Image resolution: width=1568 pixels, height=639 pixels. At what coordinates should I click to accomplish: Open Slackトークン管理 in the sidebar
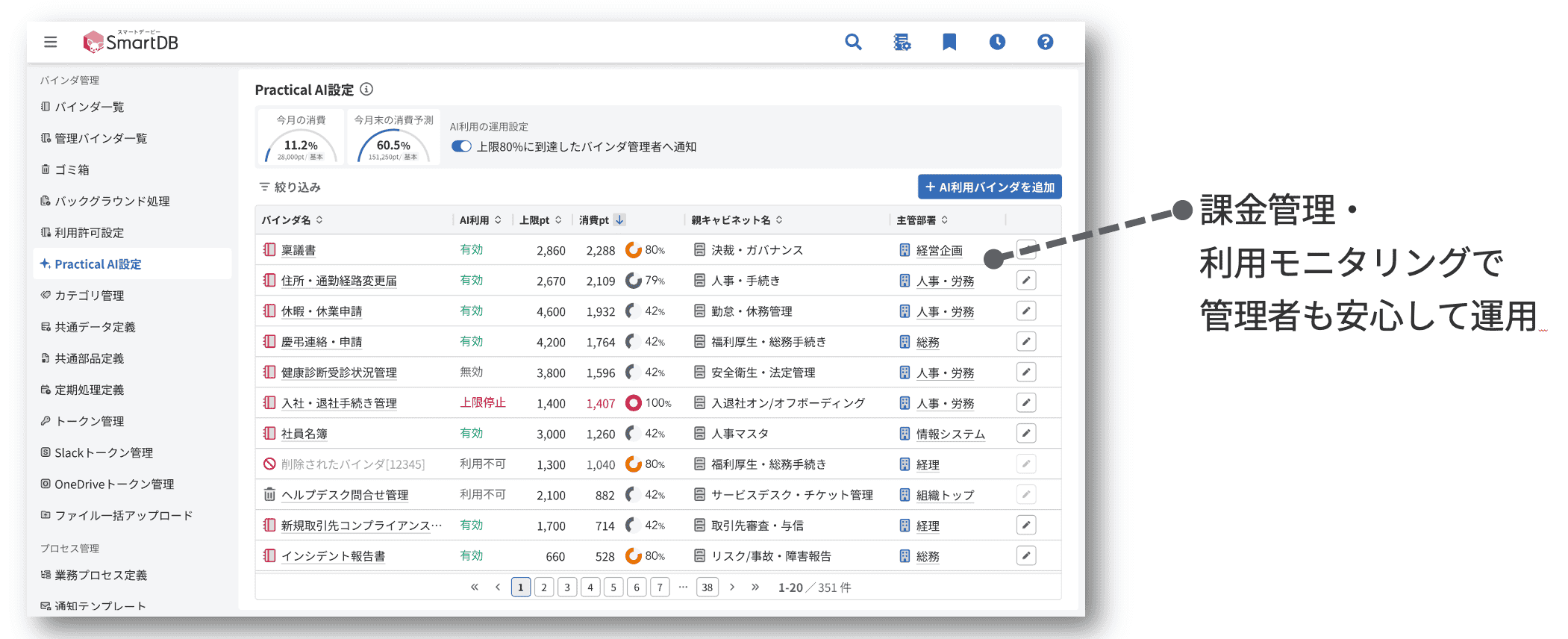tap(103, 453)
